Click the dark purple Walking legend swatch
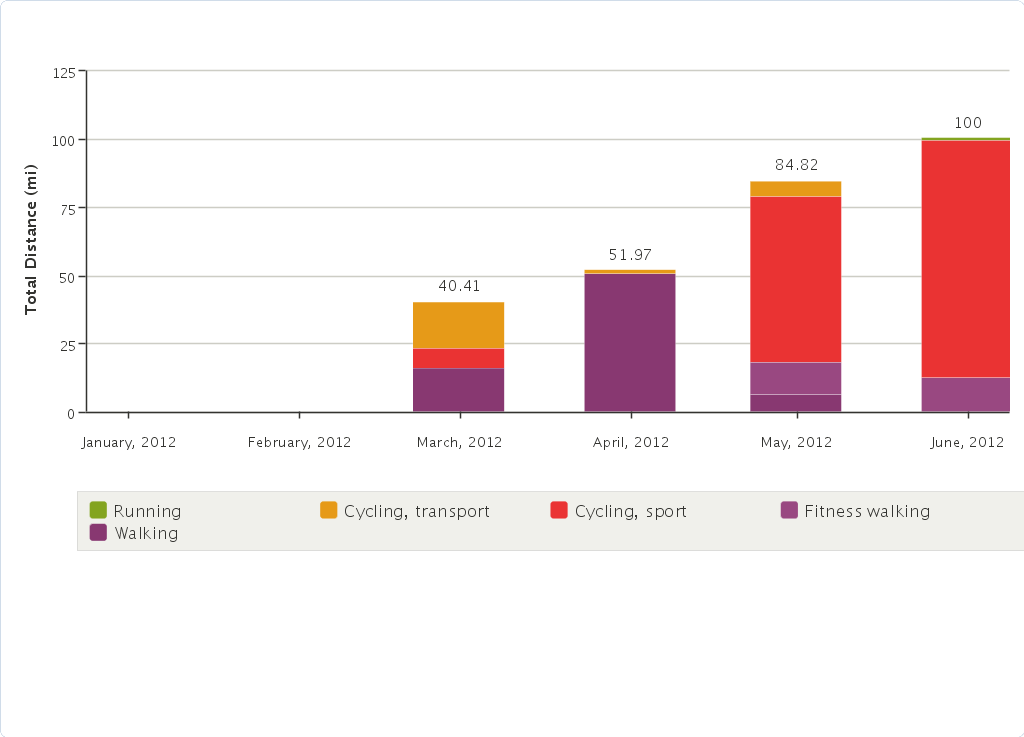The image size is (1024, 737). [x=98, y=533]
